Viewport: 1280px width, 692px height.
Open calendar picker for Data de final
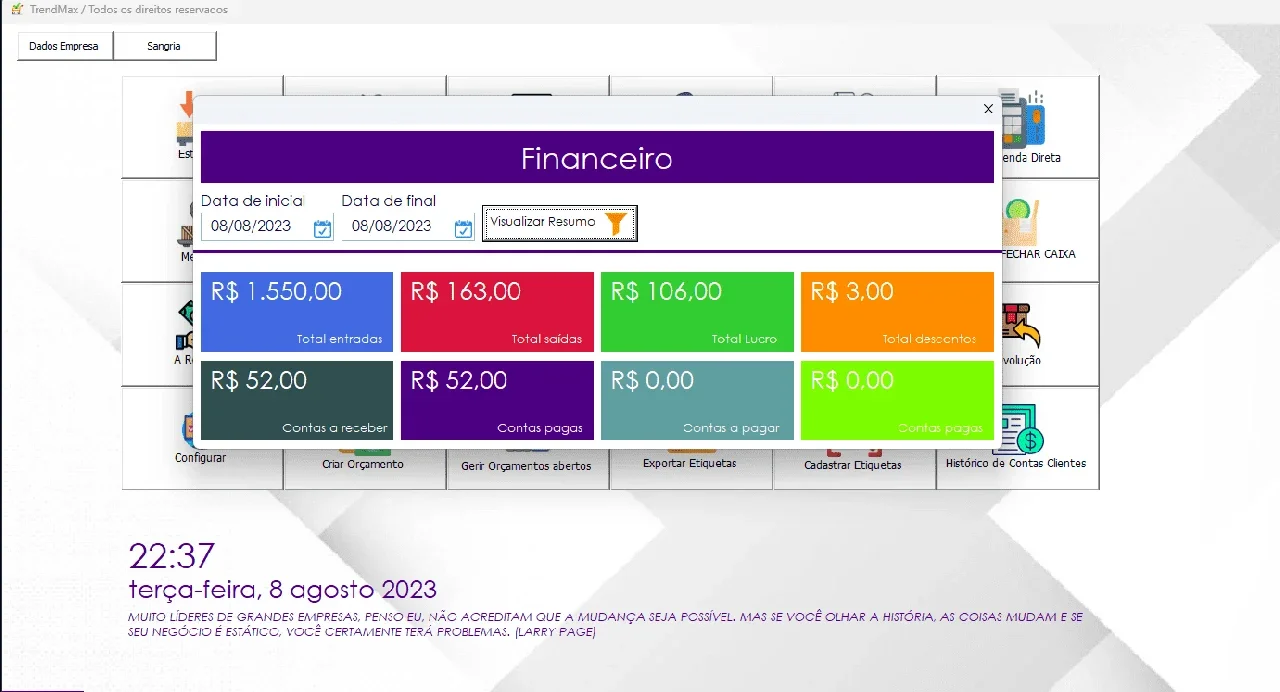tap(463, 229)
